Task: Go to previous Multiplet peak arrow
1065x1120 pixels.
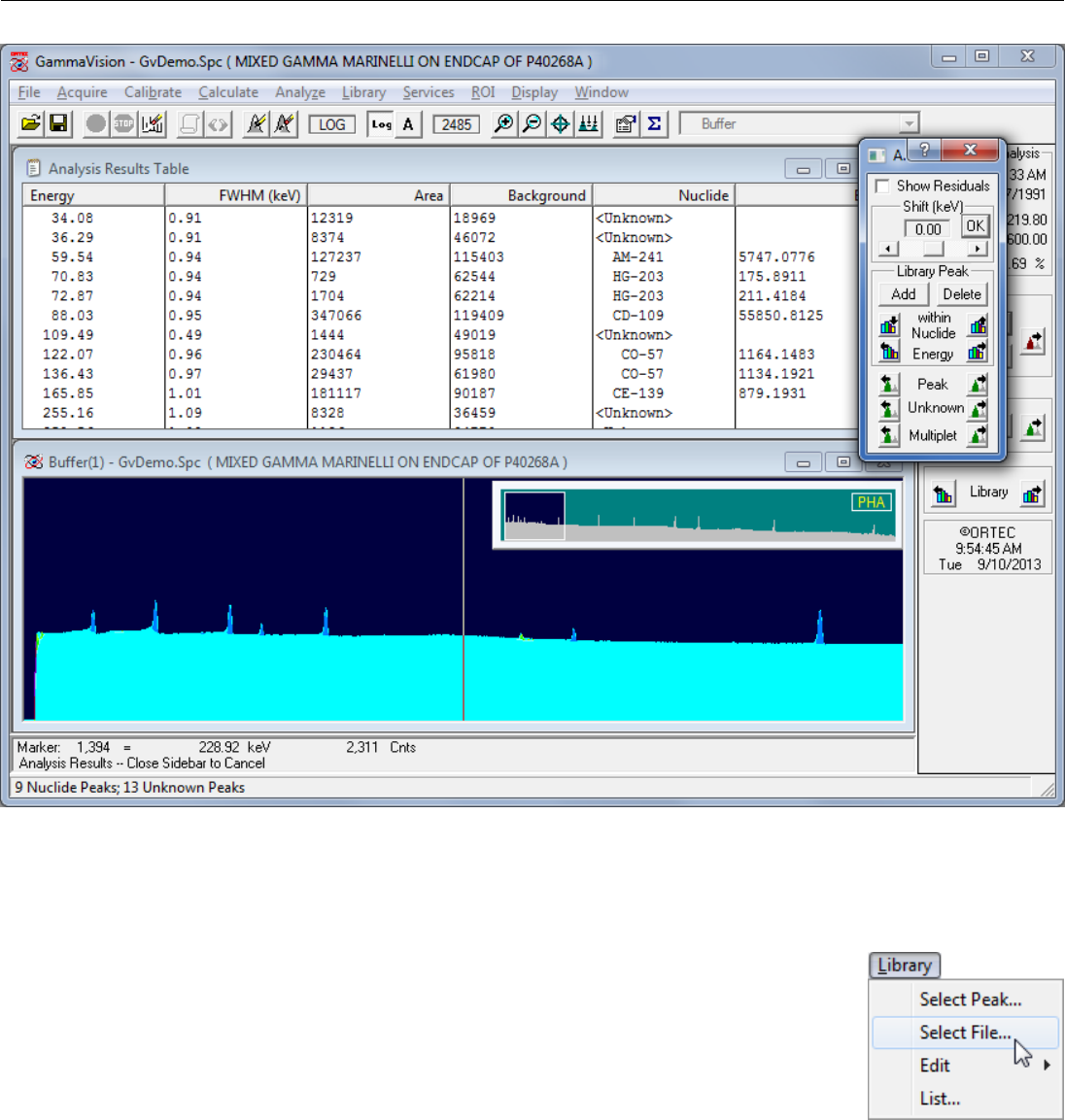Action: click(888, 435)
